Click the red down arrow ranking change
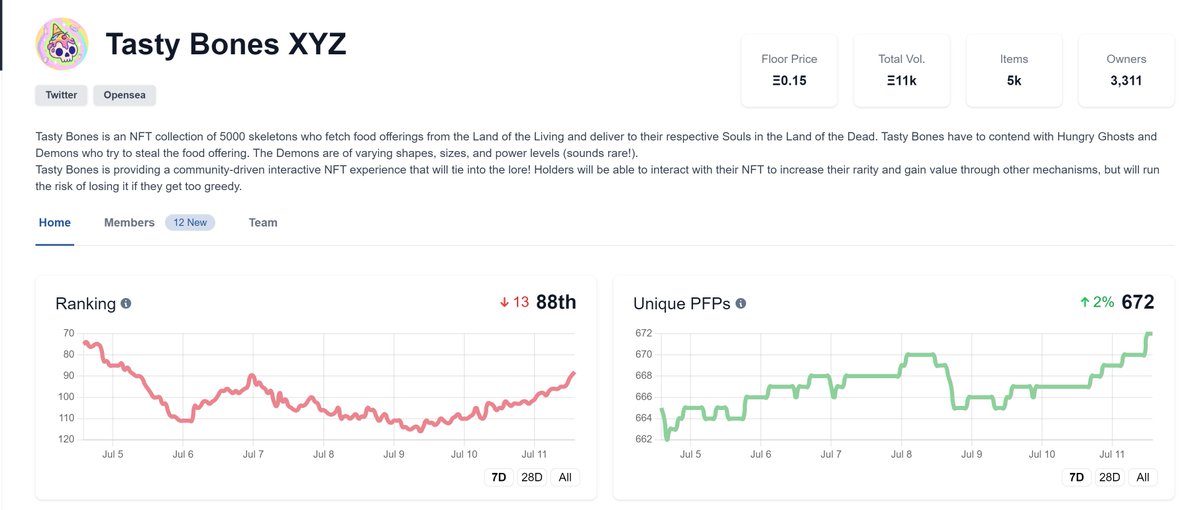Viewport: 1200px width, 510px height. [505, 302]
